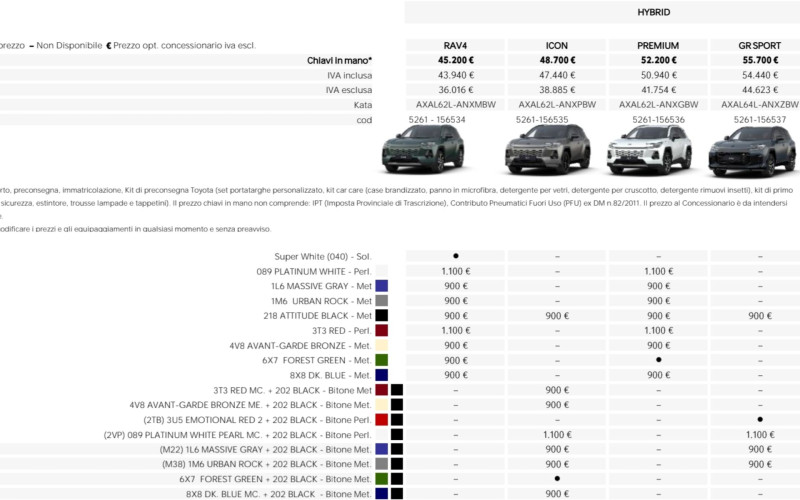Select the PREMIUM column header
800x500 pixels.
(658, 45)
